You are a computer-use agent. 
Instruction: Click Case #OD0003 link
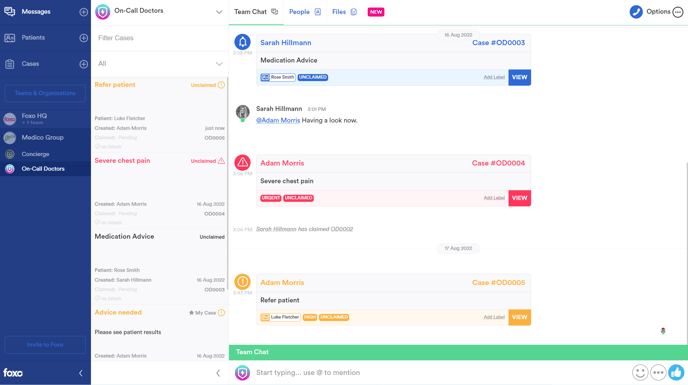pyautogui.click(x=498, y=43)
